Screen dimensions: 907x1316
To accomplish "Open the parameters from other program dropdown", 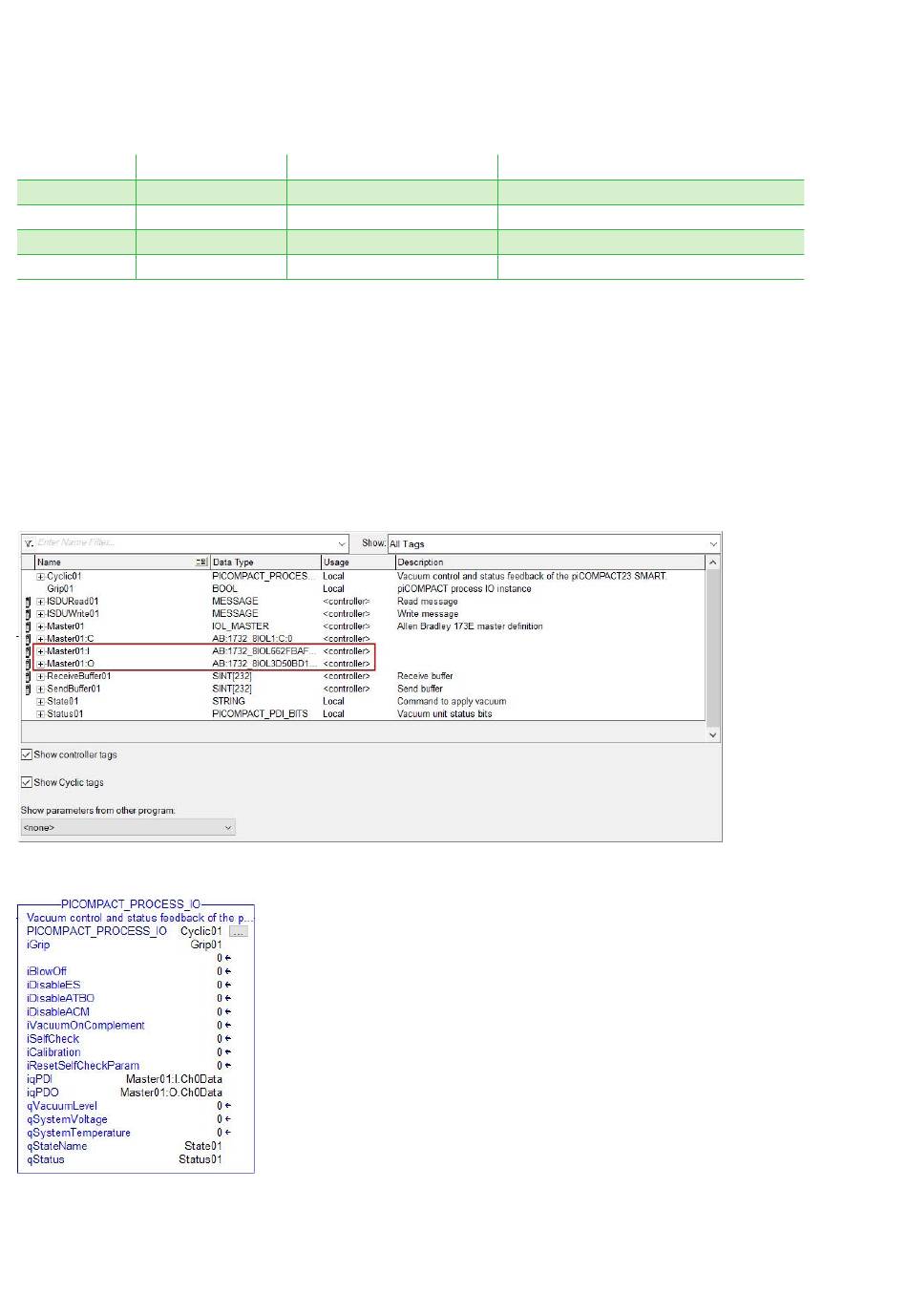I will [x=128, y=827].
